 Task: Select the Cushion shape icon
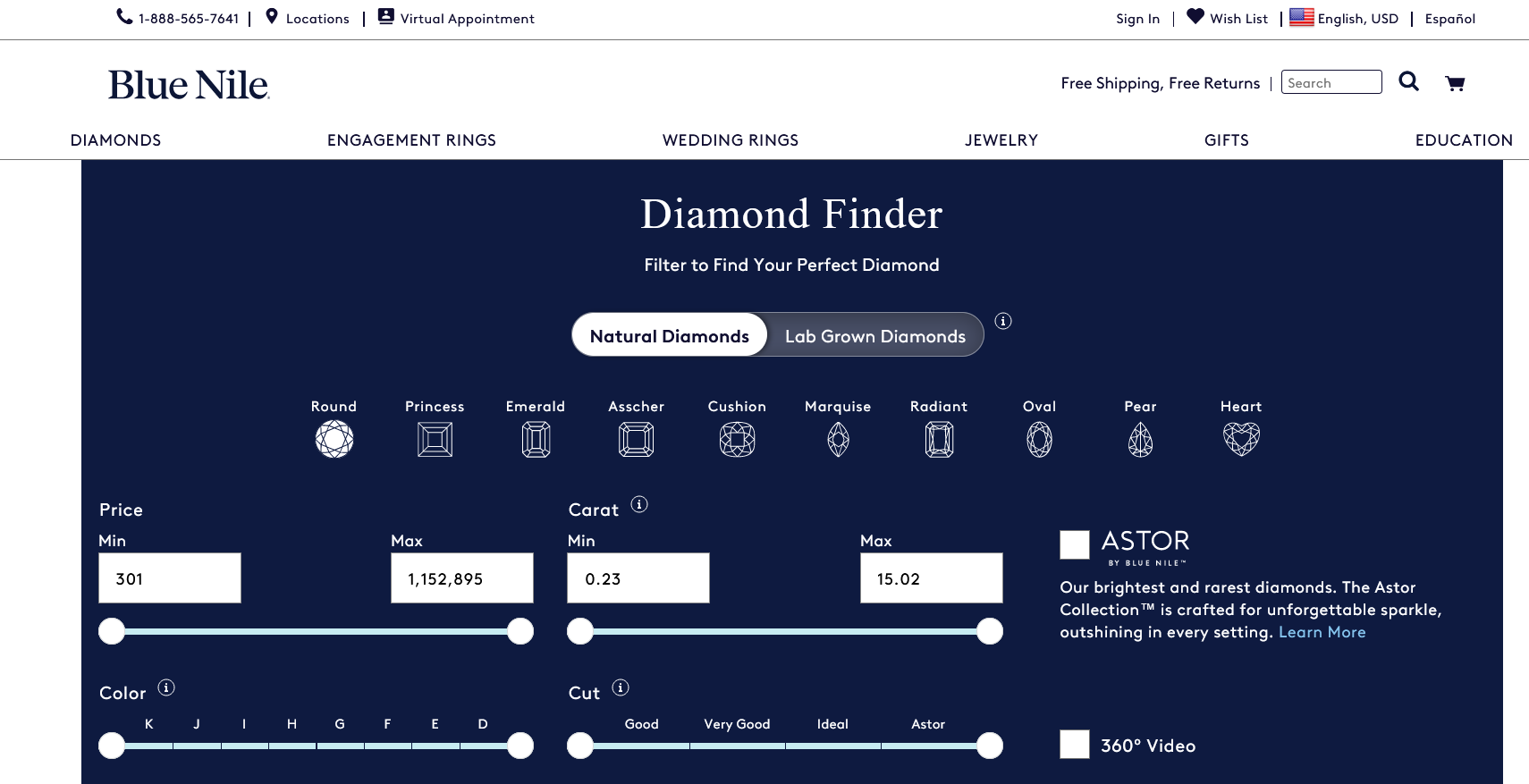(x=737, y=440)
